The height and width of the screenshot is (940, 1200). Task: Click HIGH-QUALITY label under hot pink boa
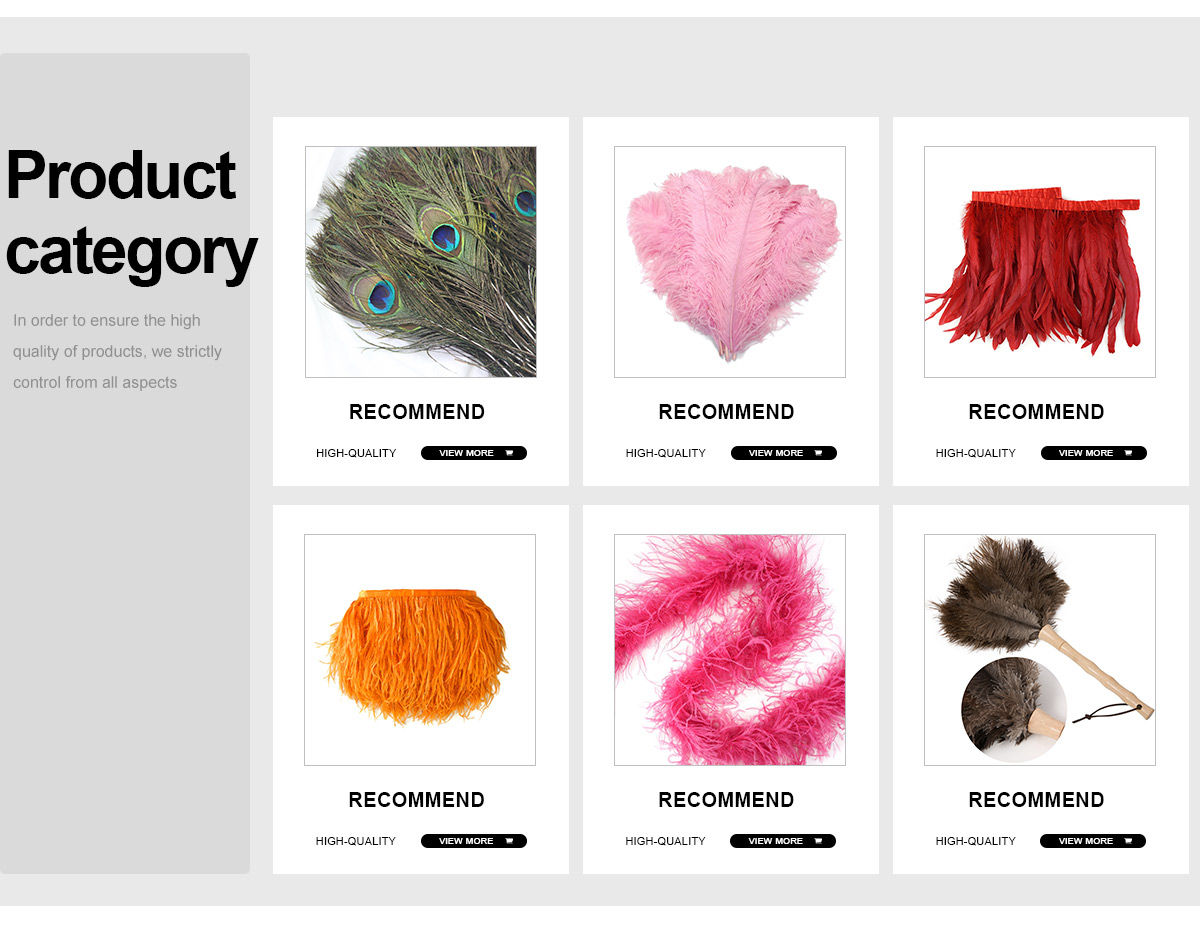click(666, 841)
